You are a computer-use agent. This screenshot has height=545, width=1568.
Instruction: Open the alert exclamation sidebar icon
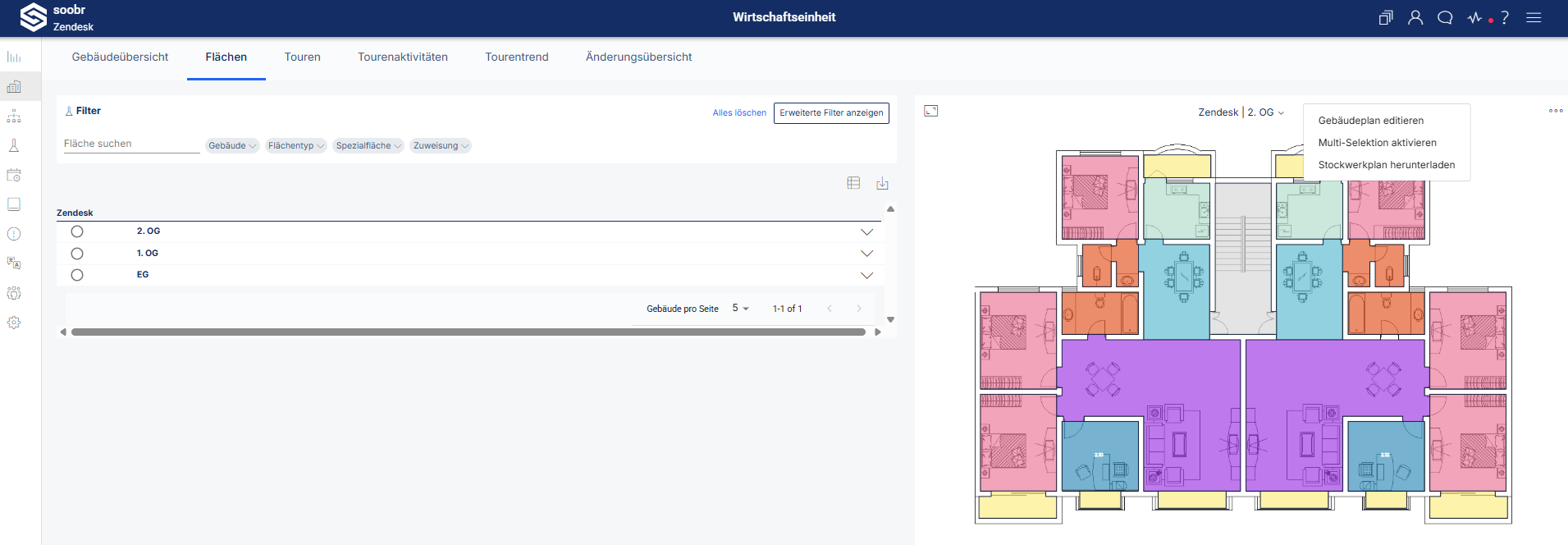click(x=14, y=234)
